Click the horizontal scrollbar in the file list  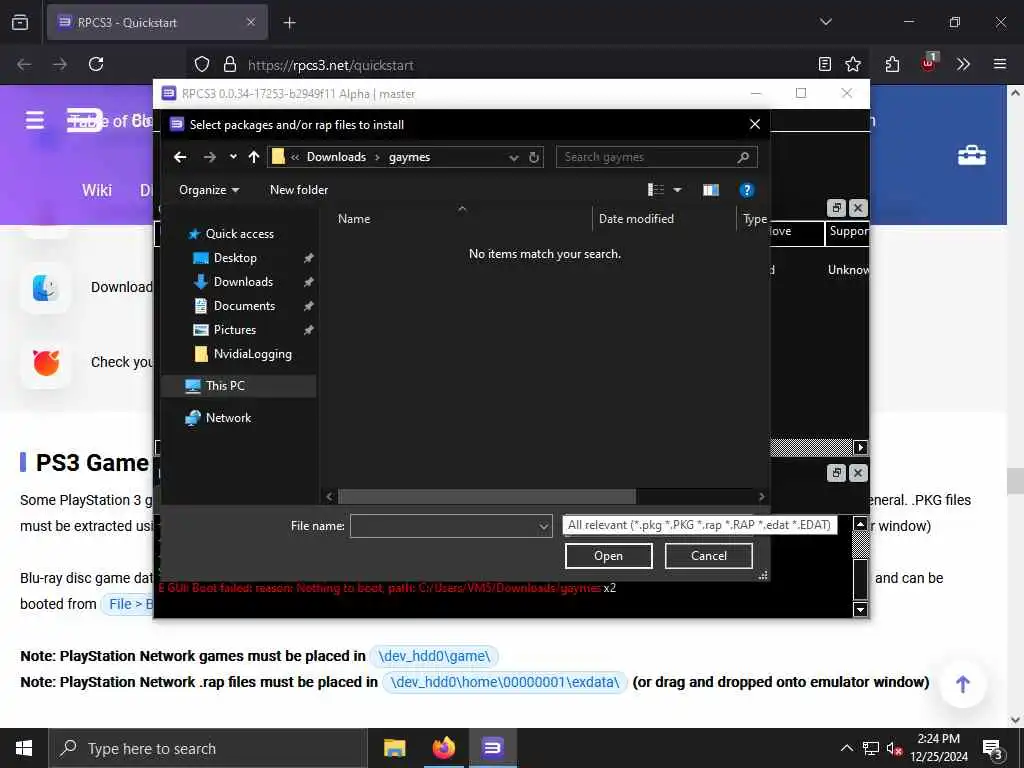tap(487, 497)
